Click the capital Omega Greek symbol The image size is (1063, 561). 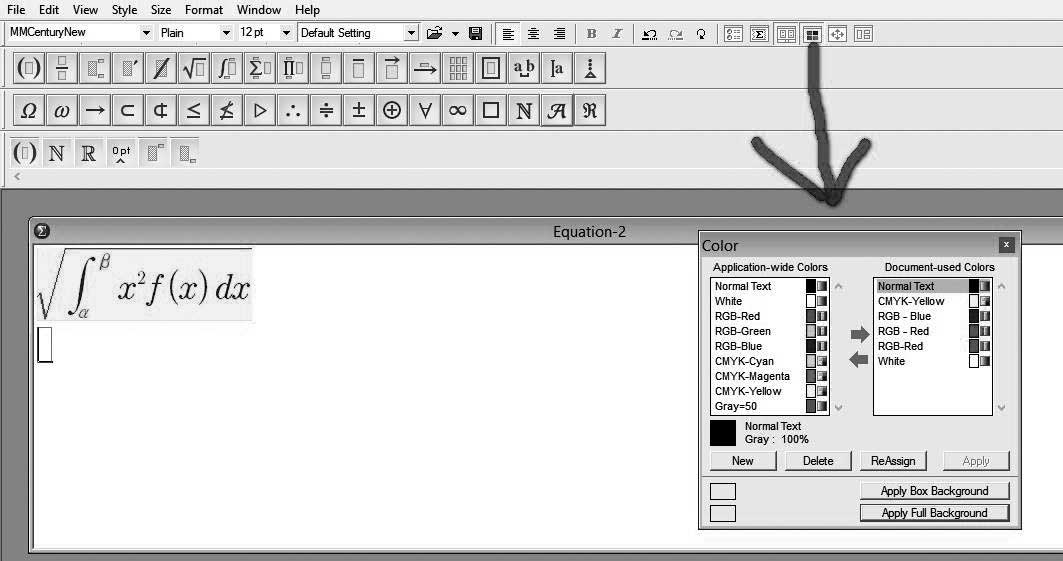pyautogui.click(x=29, y=110)
